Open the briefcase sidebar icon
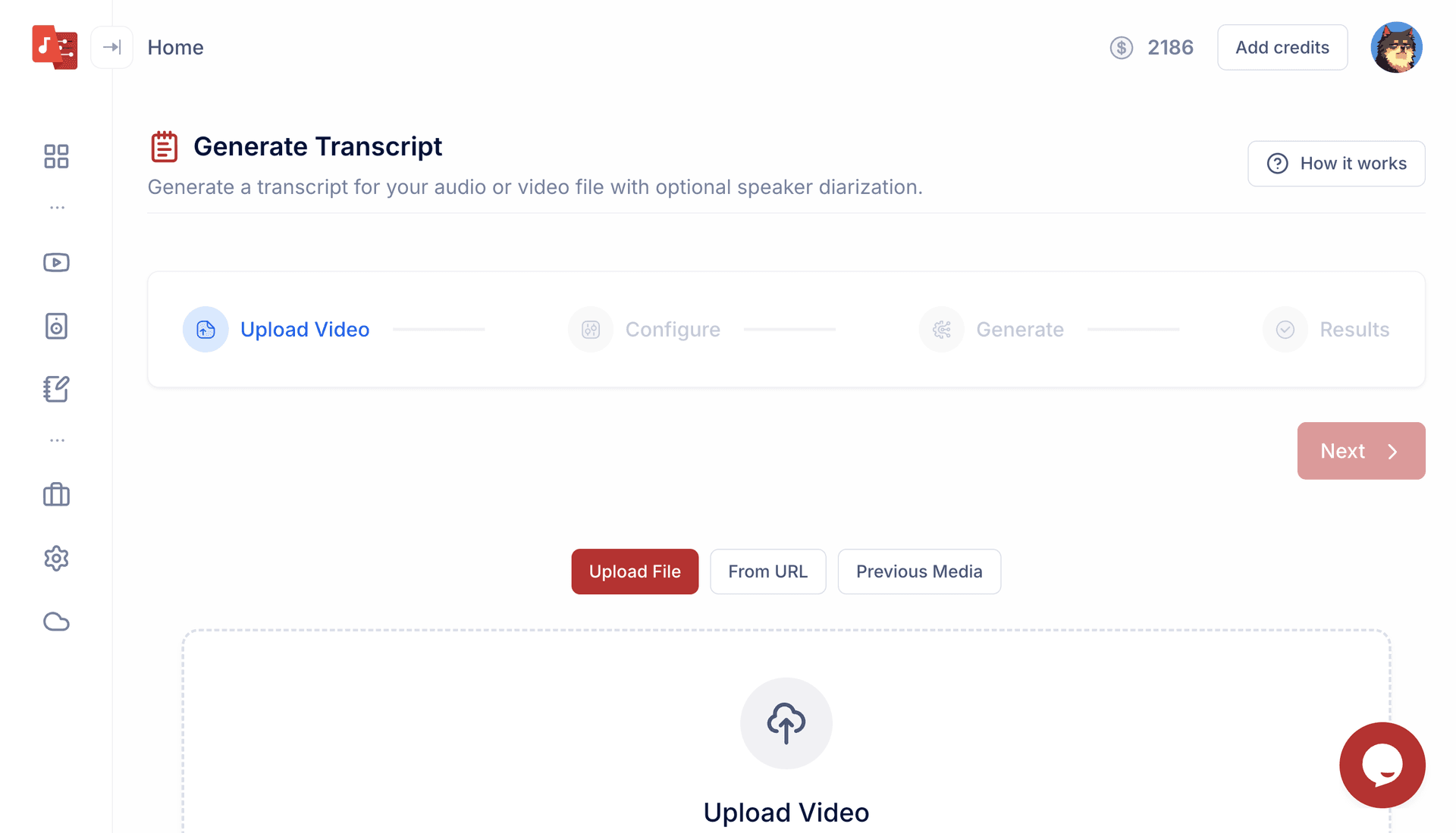The width and height of the screenshot is (1456, 833). coord(56,495)
